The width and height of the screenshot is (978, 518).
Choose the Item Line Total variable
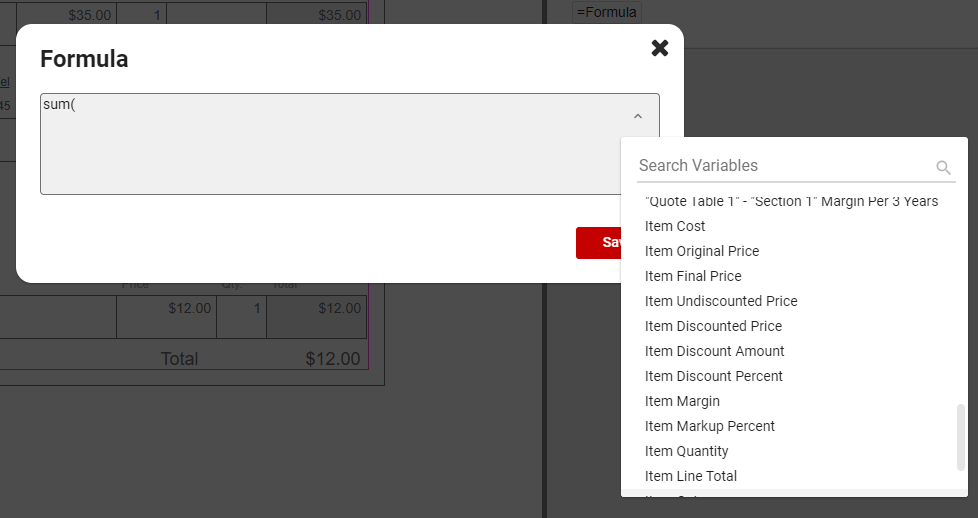tap(690, 476)
